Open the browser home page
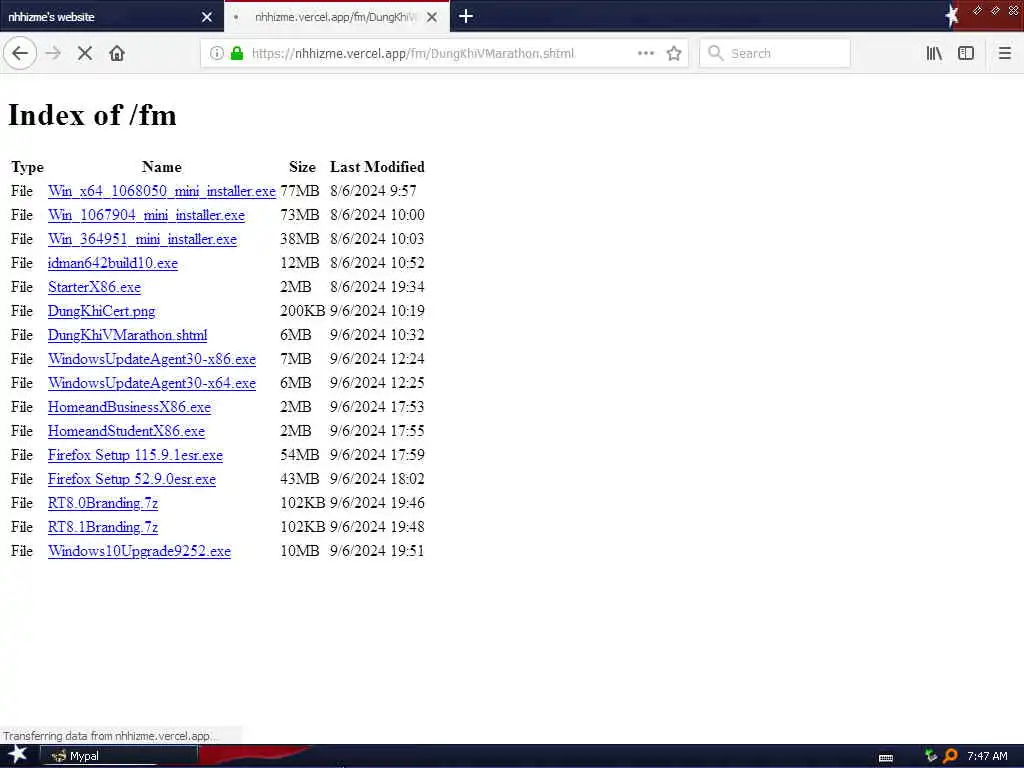The width and height of the screenshot is (1024, 768). click(117, 54)
